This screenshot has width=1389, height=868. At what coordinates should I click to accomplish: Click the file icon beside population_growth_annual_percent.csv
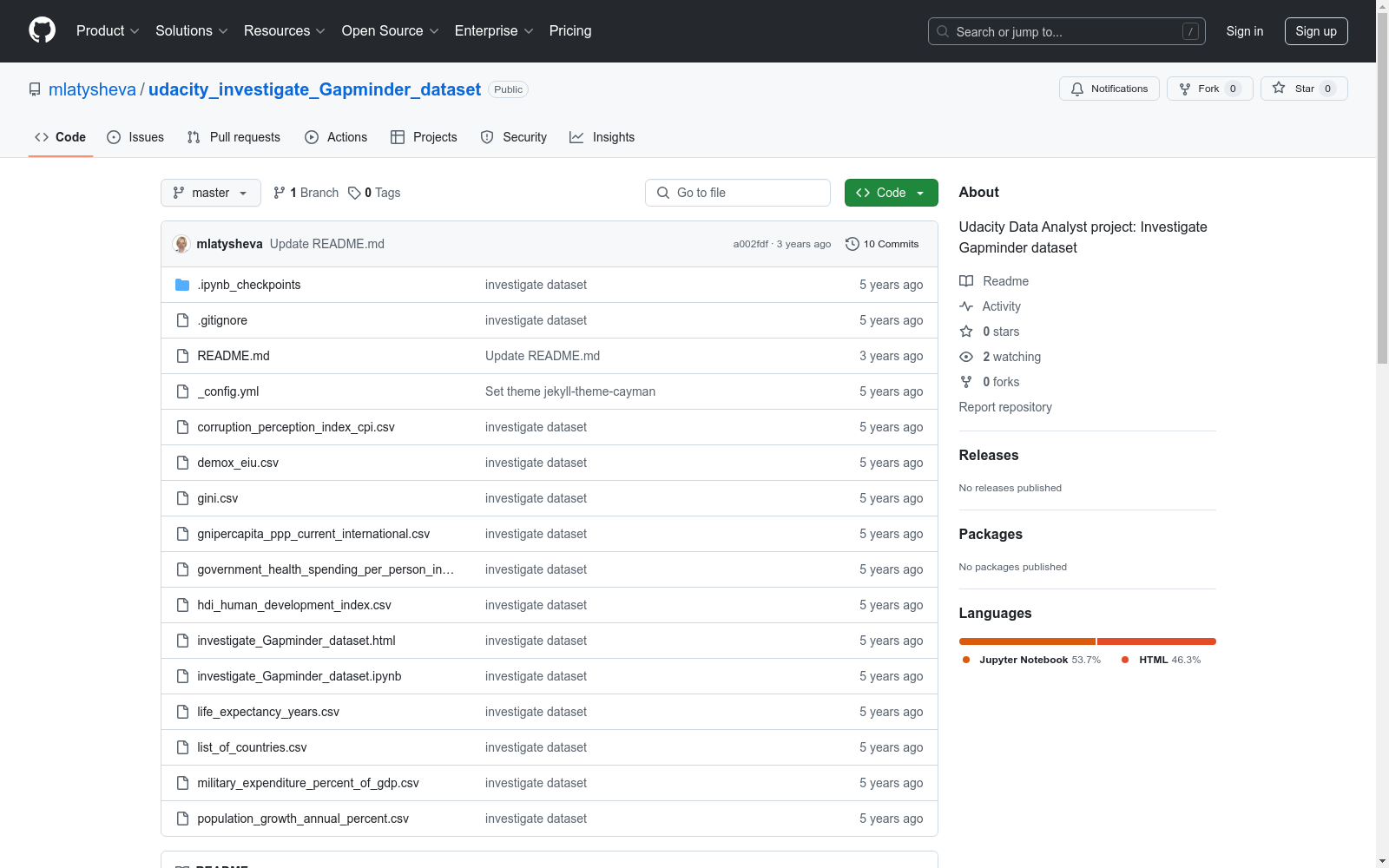click(x=182, y=819)
